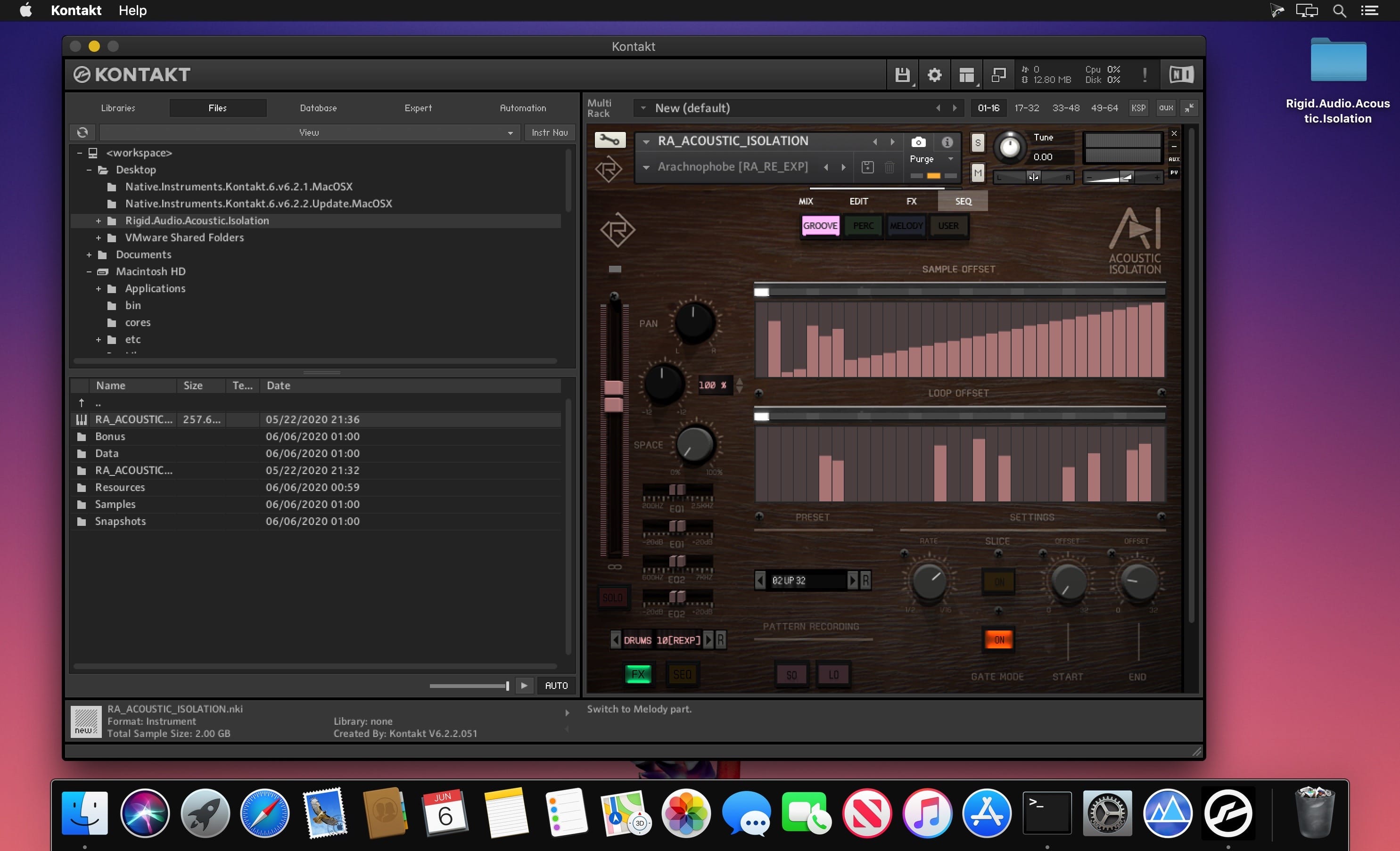
Task: Refresh the file browser view
Action: click(82, 132)
